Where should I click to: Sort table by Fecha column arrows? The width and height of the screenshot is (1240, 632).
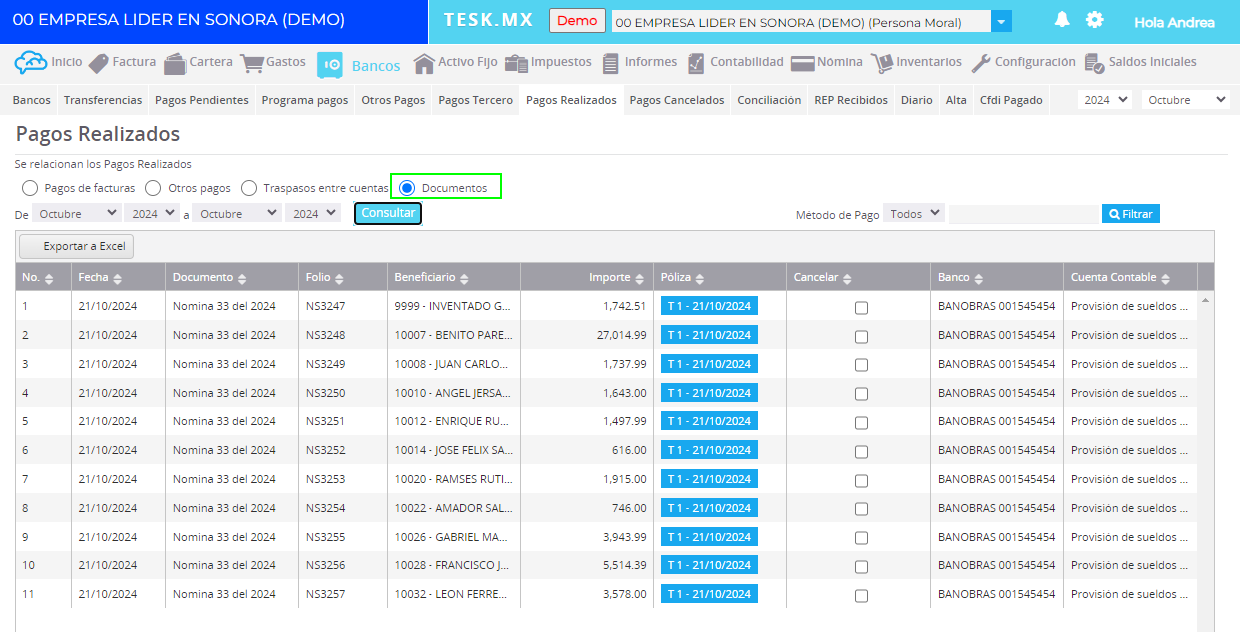tap(118, 278)
